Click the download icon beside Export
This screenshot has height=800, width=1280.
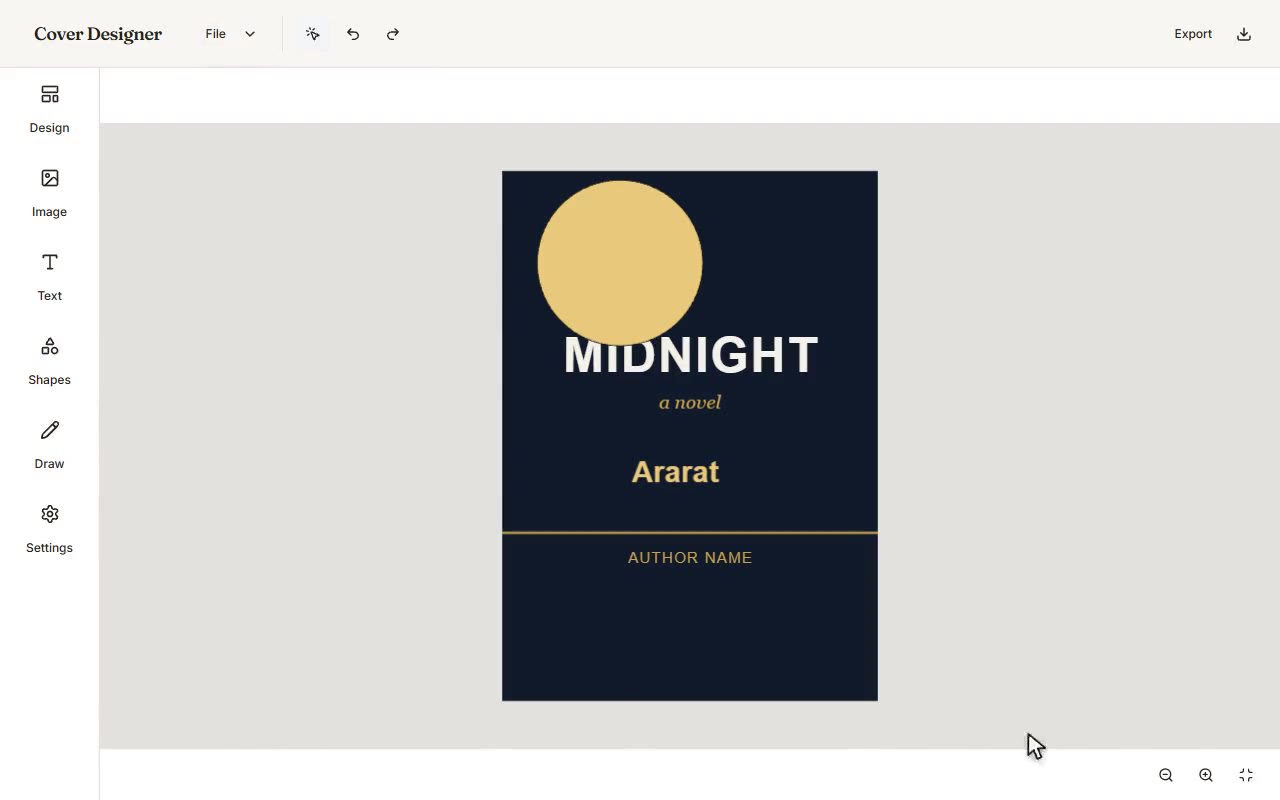(1244, 34)
